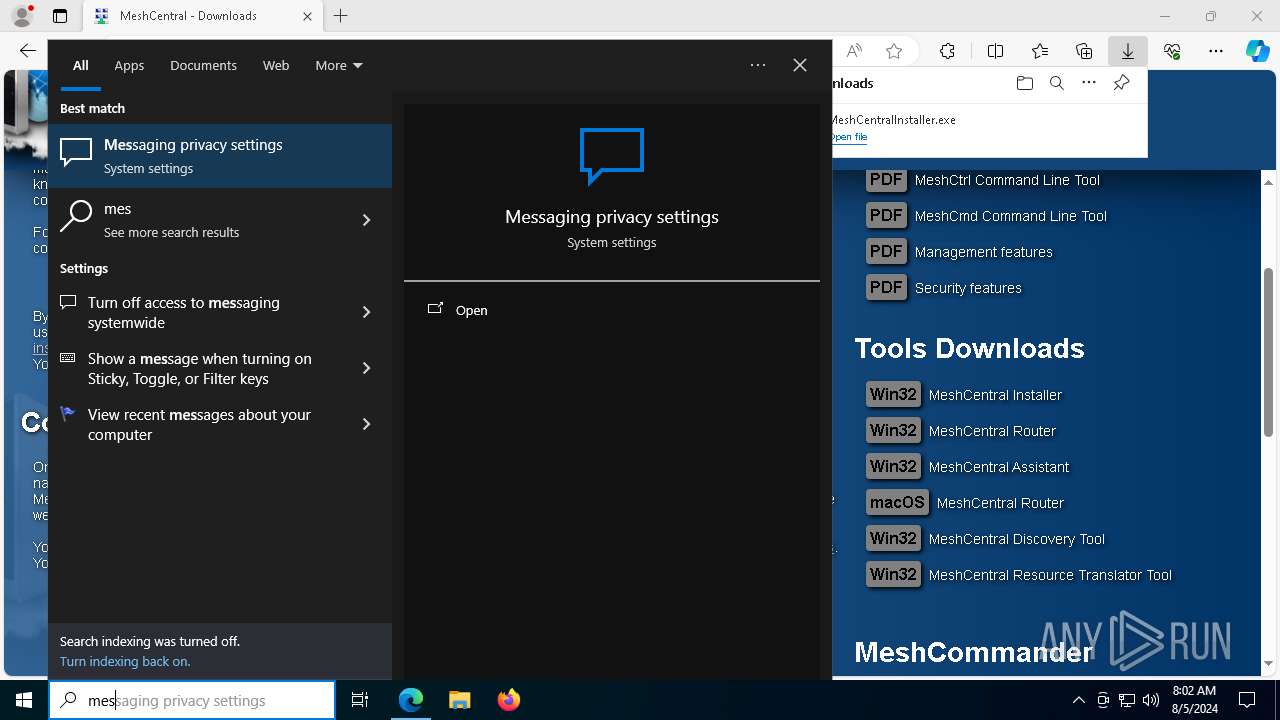Open Browser essentials heart icon
The width and height of the screenshot is (1280, 720).
click(1172, 51)
